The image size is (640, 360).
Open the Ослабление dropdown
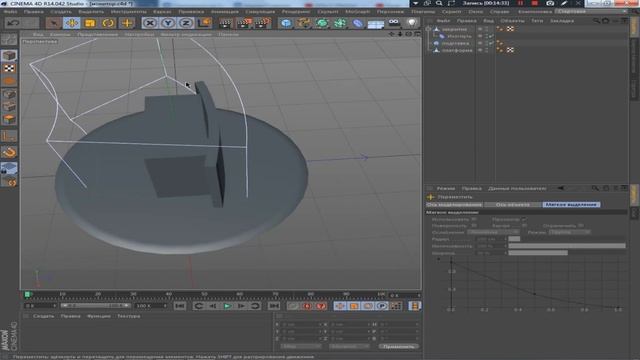(x=493, y=232)
